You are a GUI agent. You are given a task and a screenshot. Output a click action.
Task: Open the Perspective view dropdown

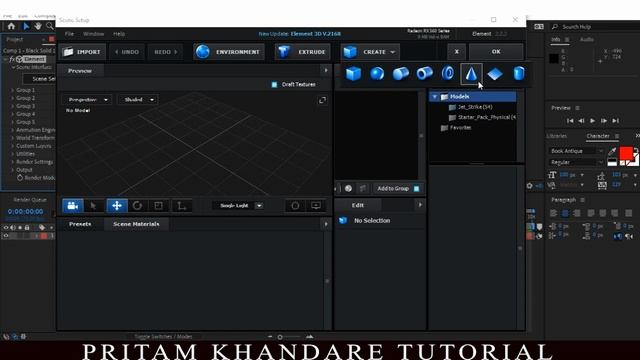click(87, 100)
